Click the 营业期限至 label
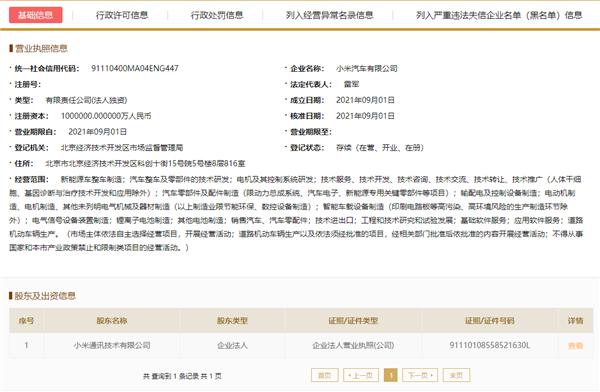600x392 pixels. [x=311, y=132]
